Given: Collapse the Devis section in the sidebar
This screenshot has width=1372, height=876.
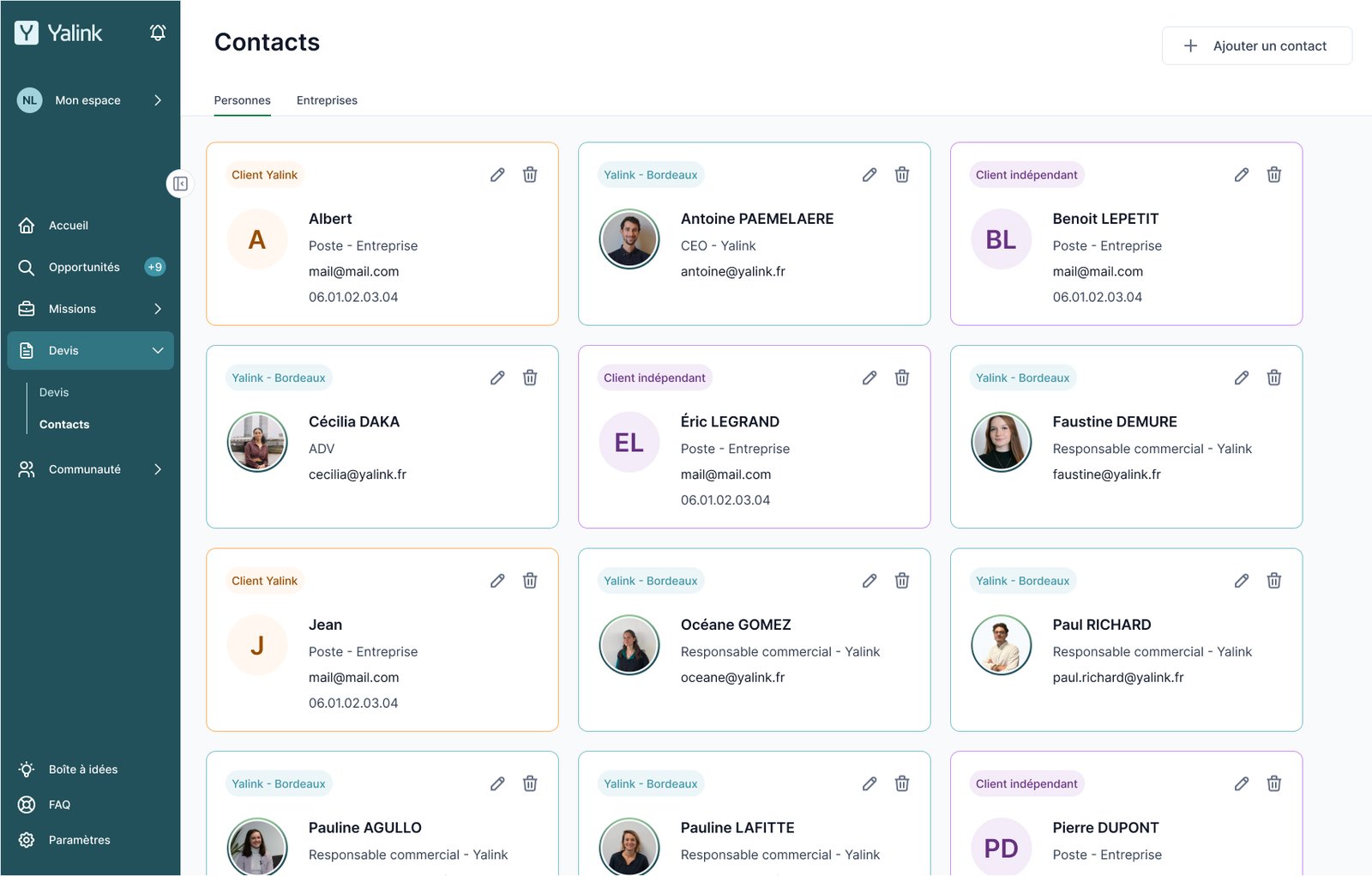Looking at the screenshot, I should pos(158,351).
